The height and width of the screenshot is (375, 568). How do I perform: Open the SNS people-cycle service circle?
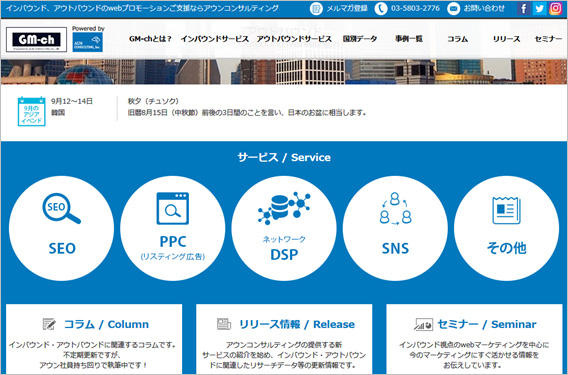tap(395, 228)
